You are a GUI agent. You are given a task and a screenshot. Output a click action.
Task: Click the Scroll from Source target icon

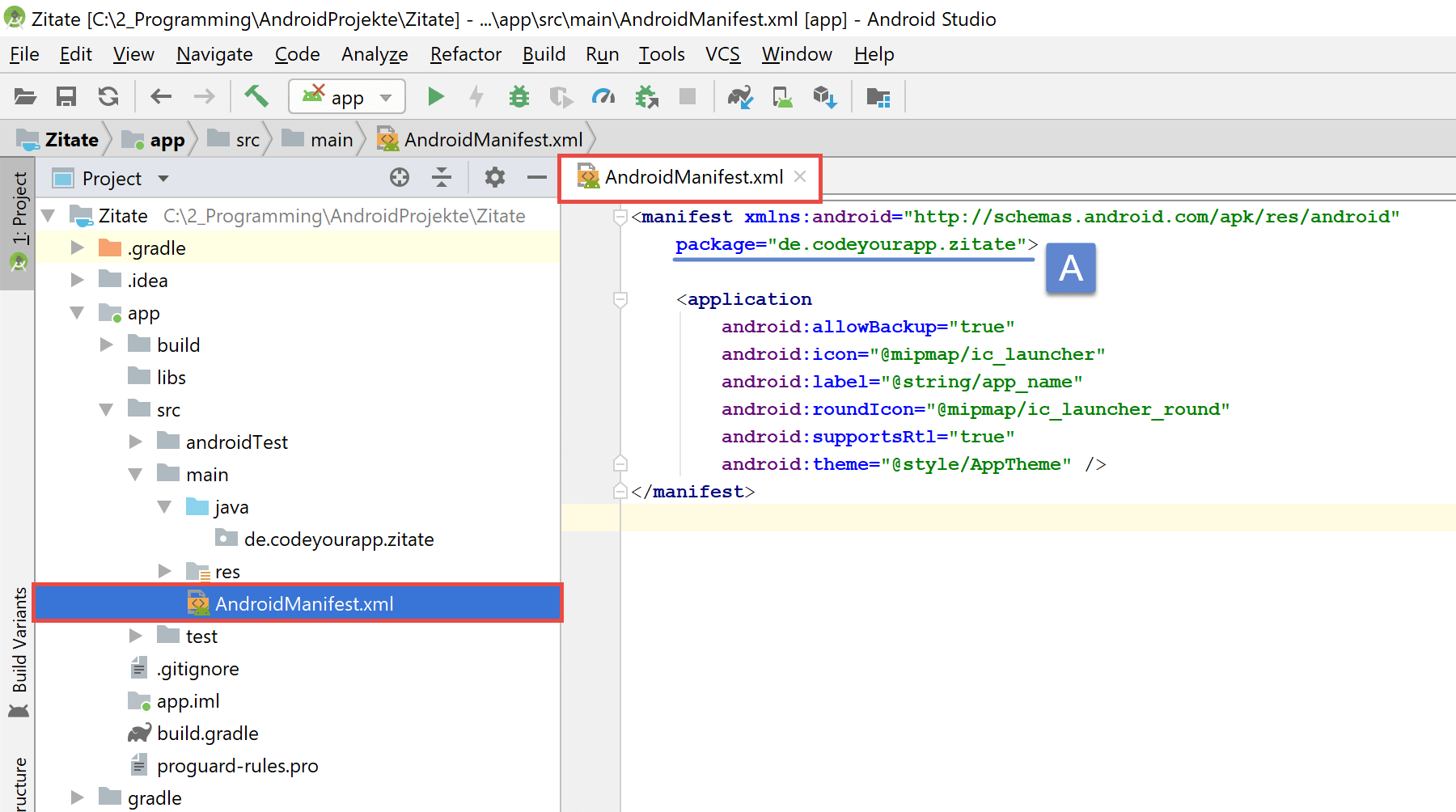click(x=400, y=177)
